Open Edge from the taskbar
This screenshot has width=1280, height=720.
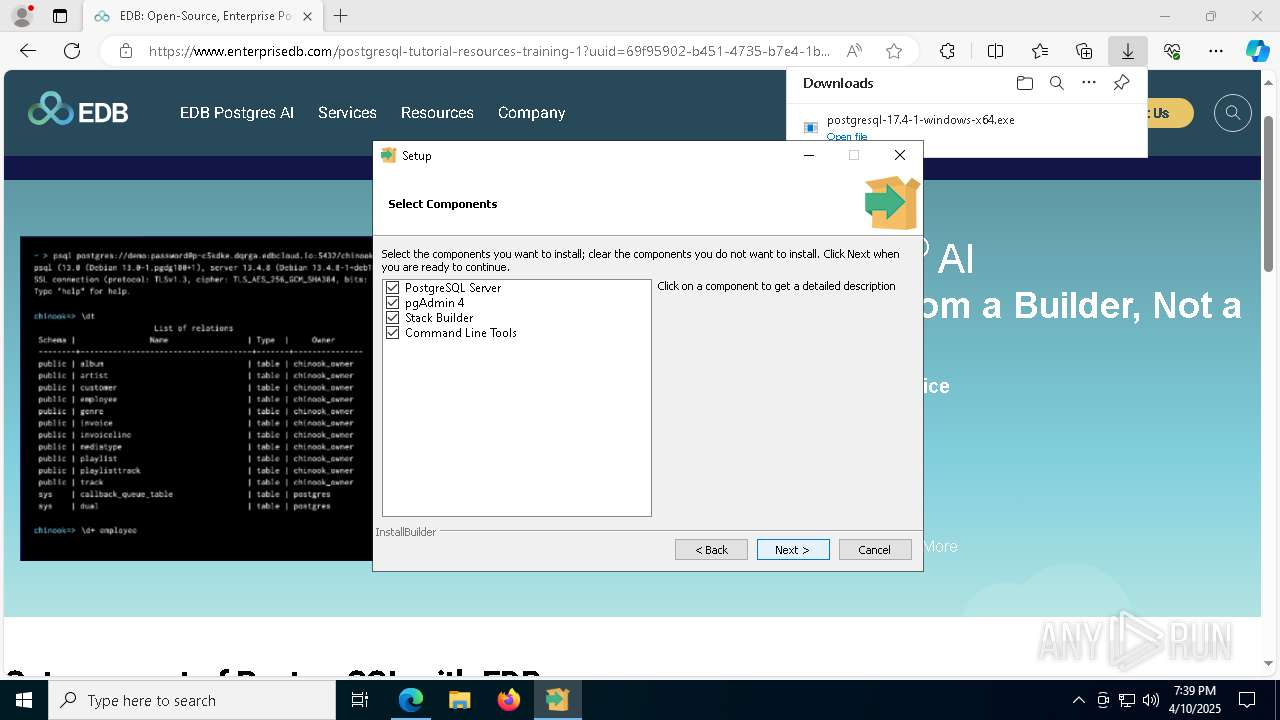coord(411,700)
